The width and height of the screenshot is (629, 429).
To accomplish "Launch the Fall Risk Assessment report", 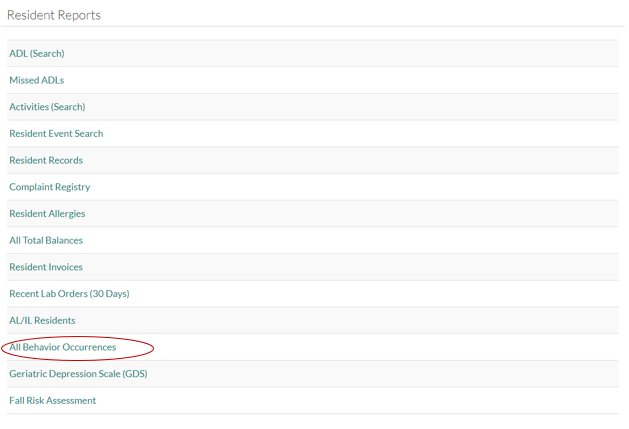I will point(53,400).
